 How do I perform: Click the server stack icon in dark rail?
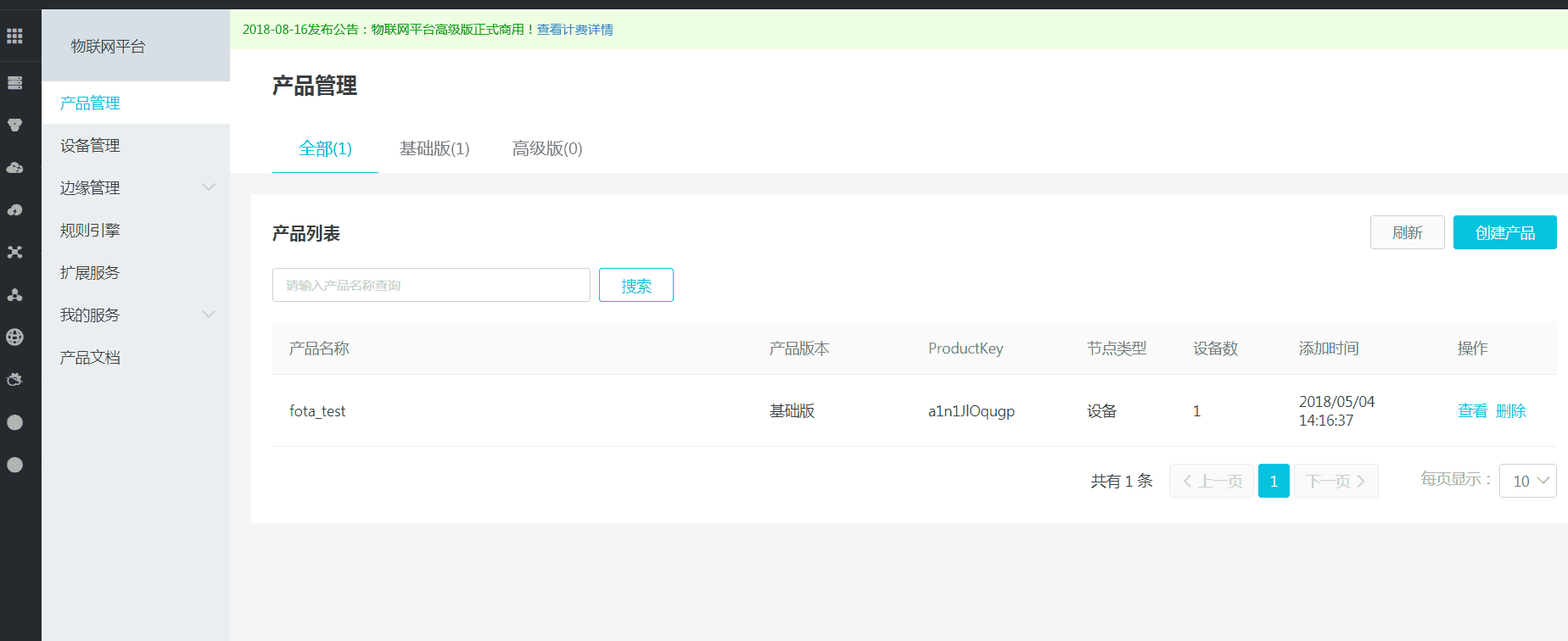click(14, 82)
